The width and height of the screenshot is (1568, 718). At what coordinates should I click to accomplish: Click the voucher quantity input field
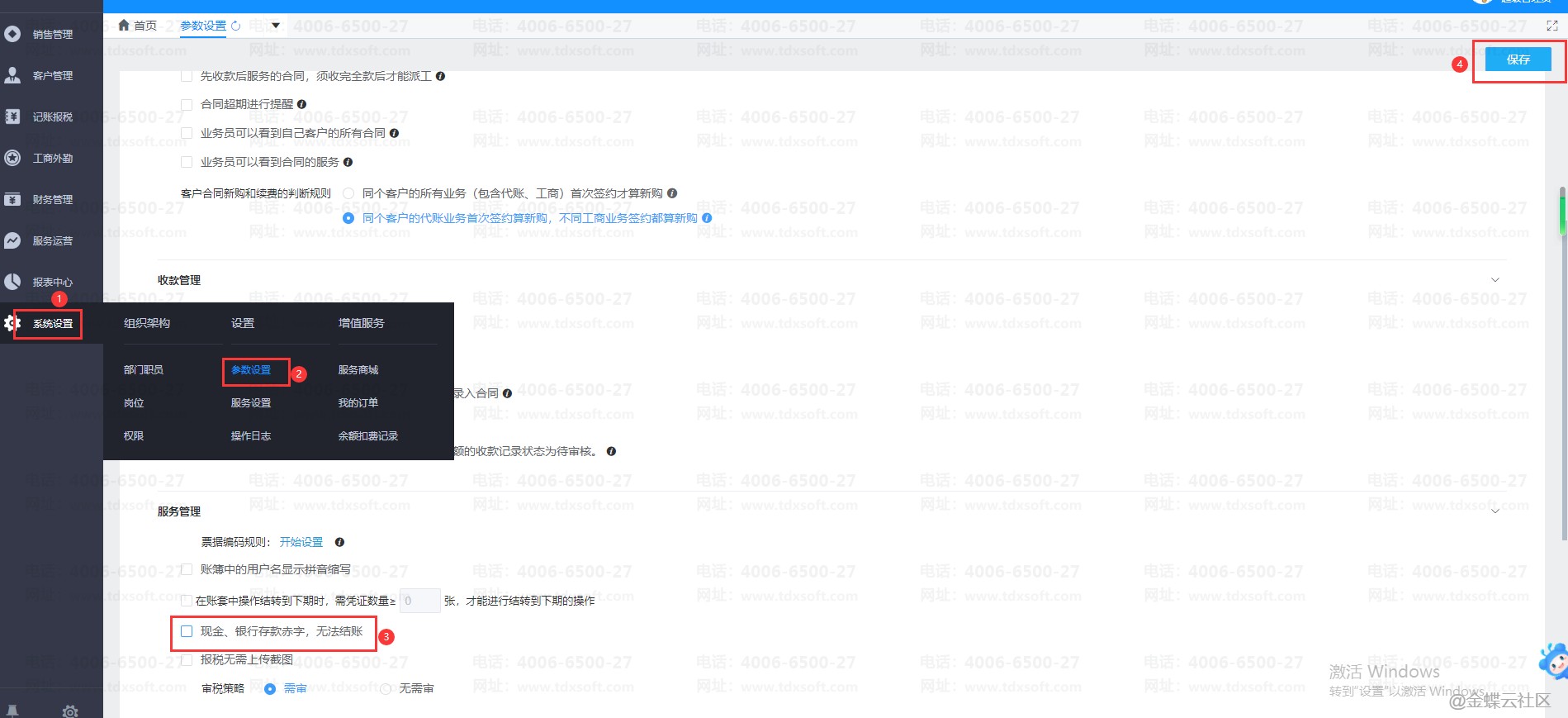point(419,601)
